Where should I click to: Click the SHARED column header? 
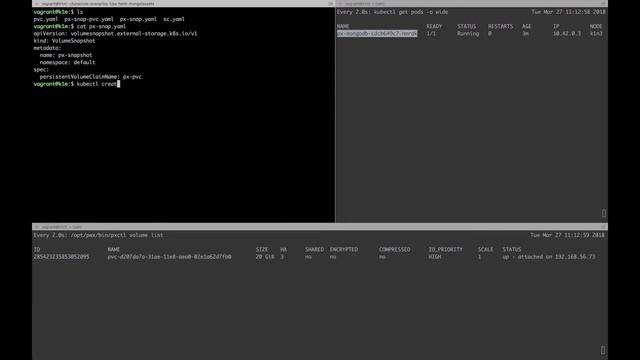tap(314, 249)
